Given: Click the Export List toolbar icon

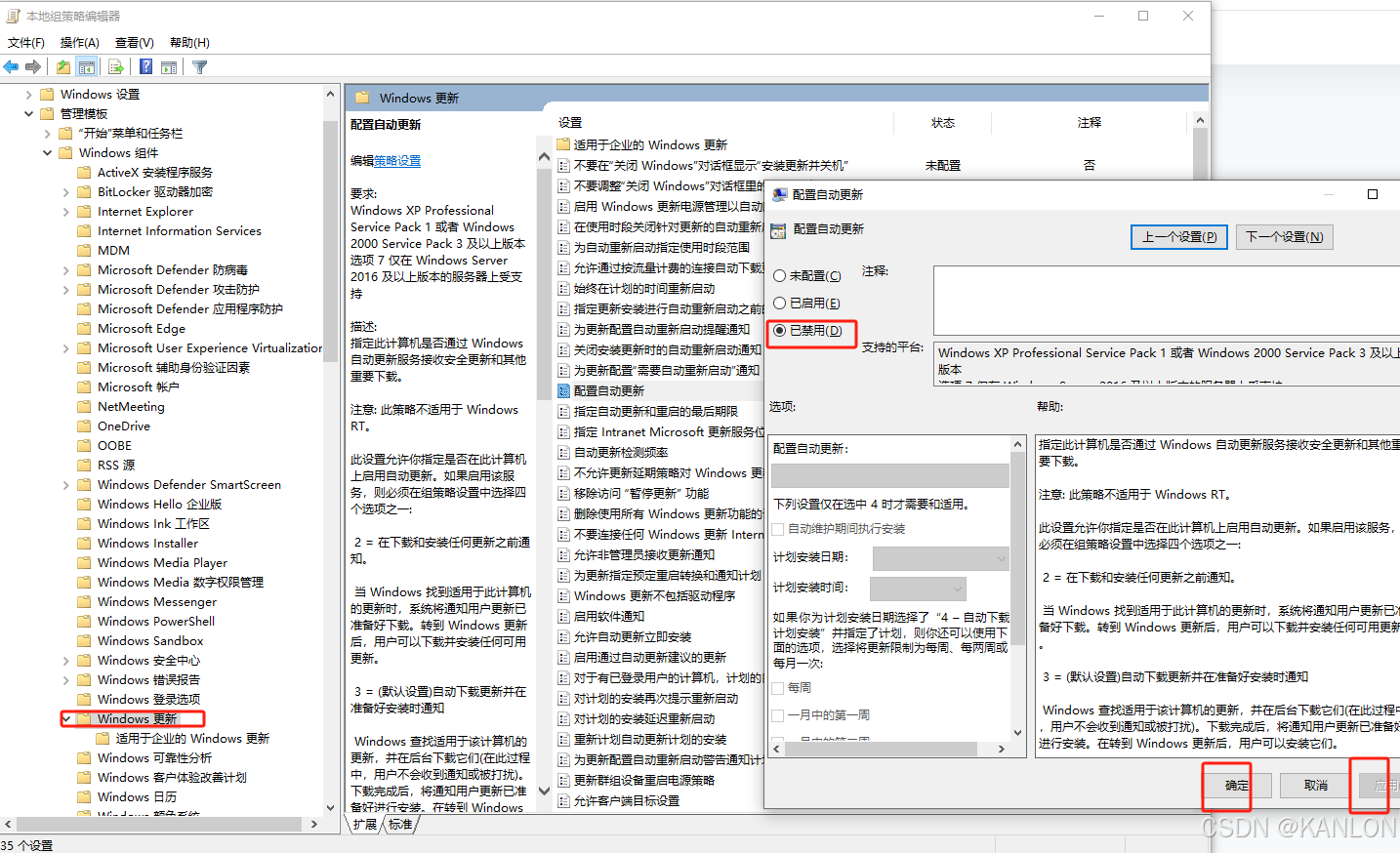Looking at the screenshot, I should 116,65.
